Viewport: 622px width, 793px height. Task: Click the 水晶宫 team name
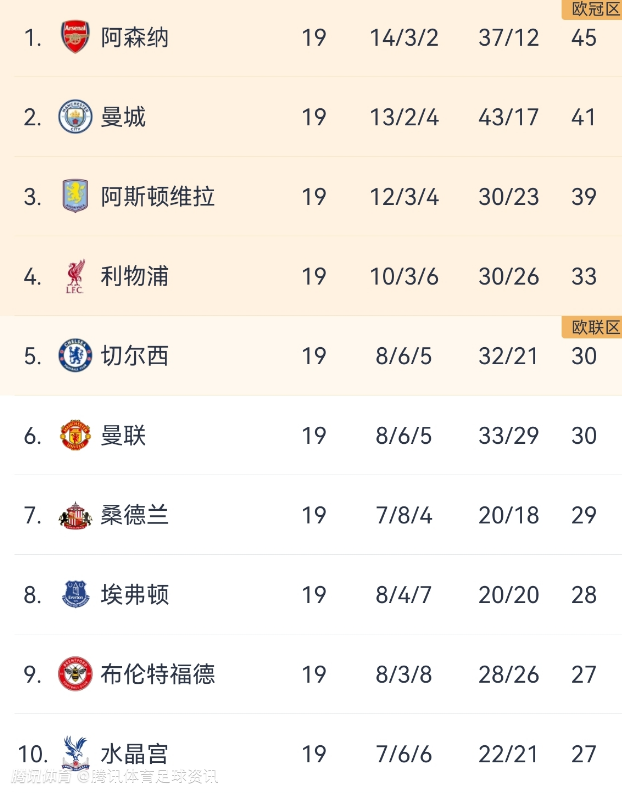point(134,753)
